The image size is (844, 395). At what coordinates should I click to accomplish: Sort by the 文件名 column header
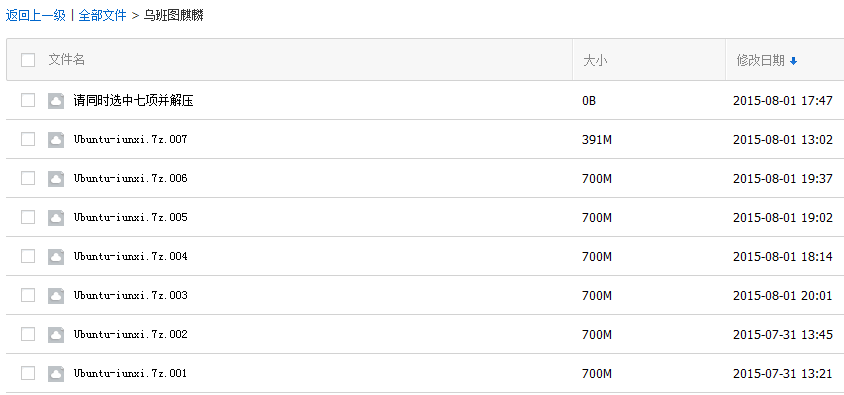click(x=67, y=60)
